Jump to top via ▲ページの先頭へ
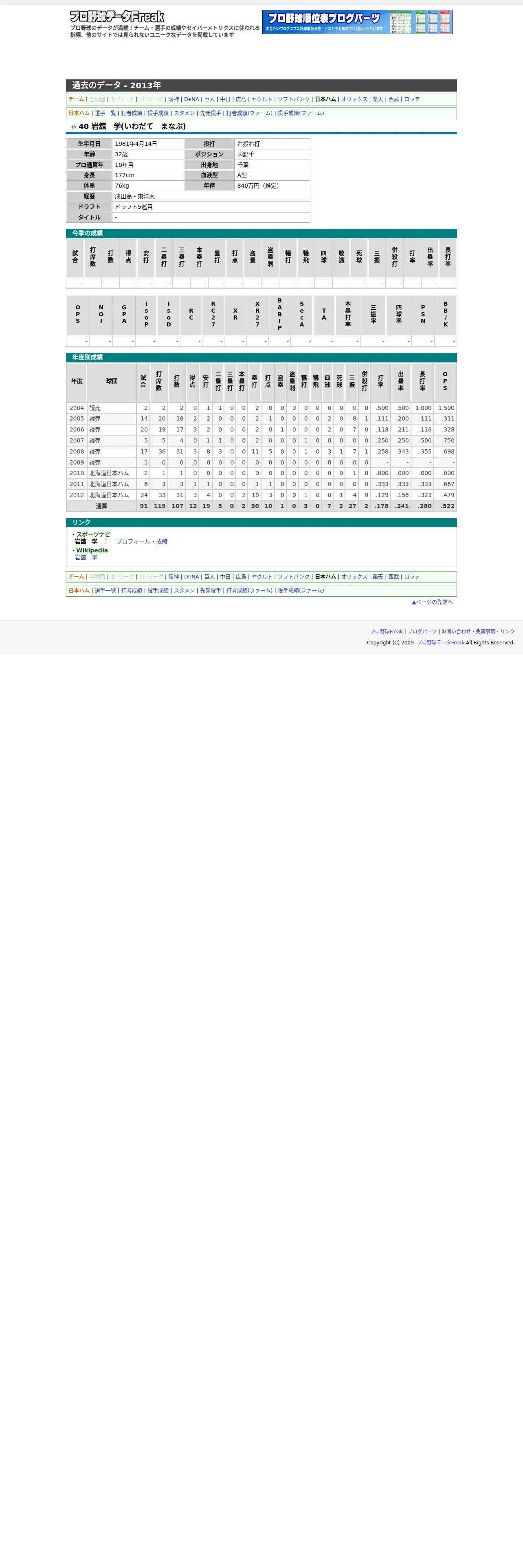Screen dimensions: 523x1568 click(x=432, y=602)
